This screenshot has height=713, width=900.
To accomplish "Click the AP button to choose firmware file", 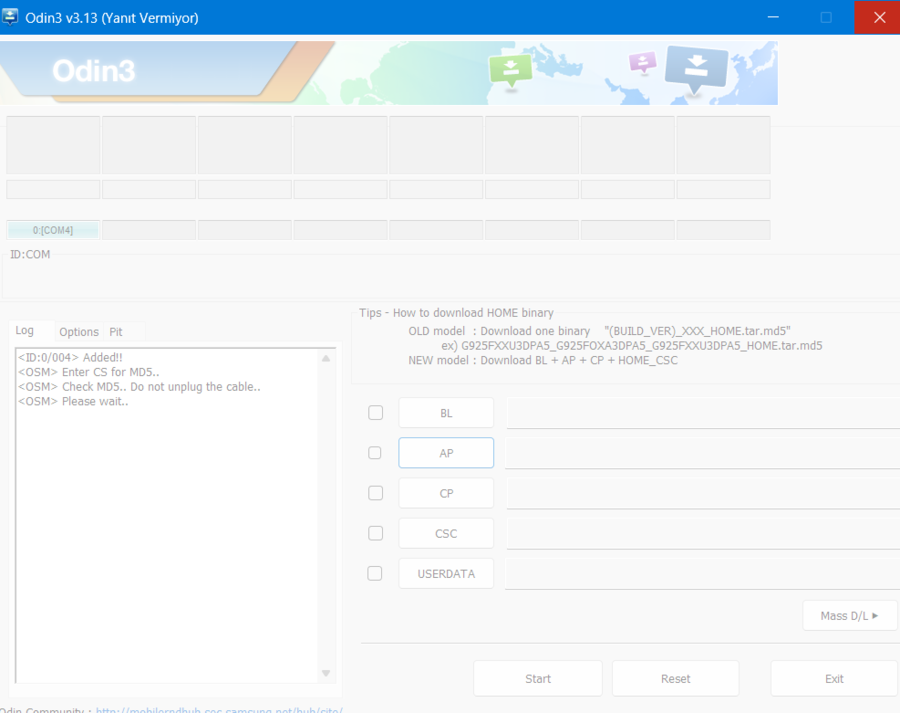I will 446,453.
